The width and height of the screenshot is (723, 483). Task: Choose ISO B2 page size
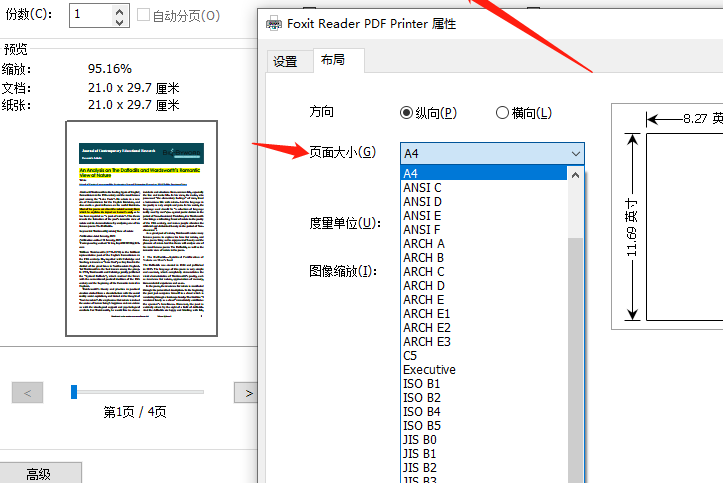pos(484,398)
